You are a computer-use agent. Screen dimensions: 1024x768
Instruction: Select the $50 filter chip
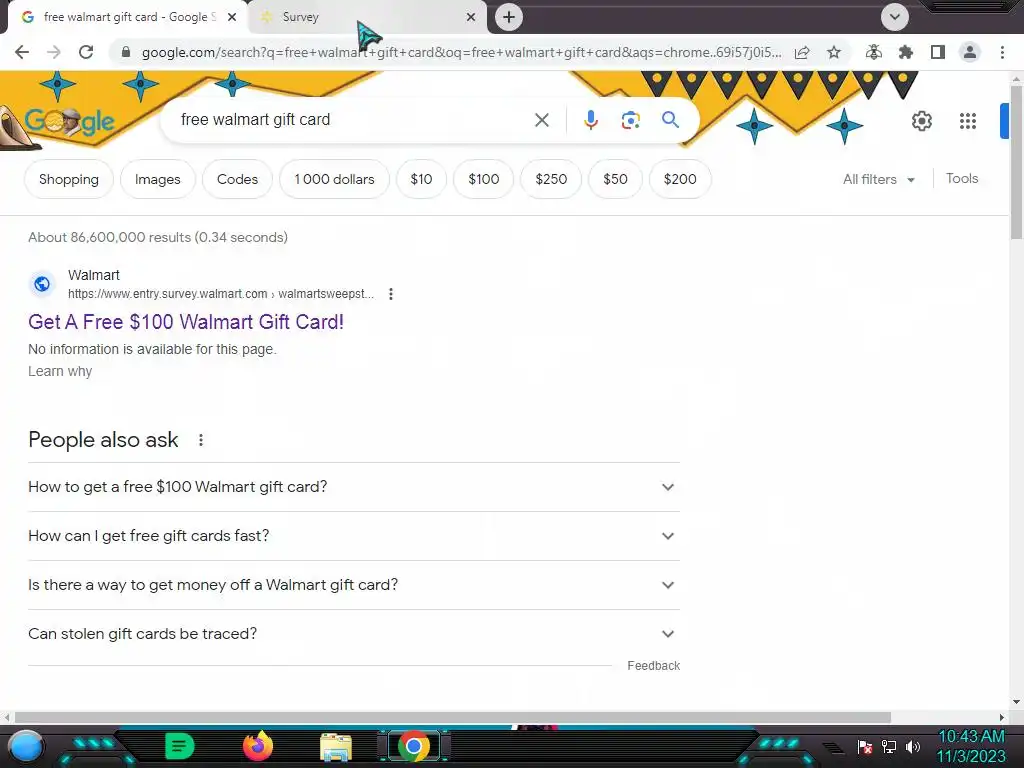click(x=615, y=179)
